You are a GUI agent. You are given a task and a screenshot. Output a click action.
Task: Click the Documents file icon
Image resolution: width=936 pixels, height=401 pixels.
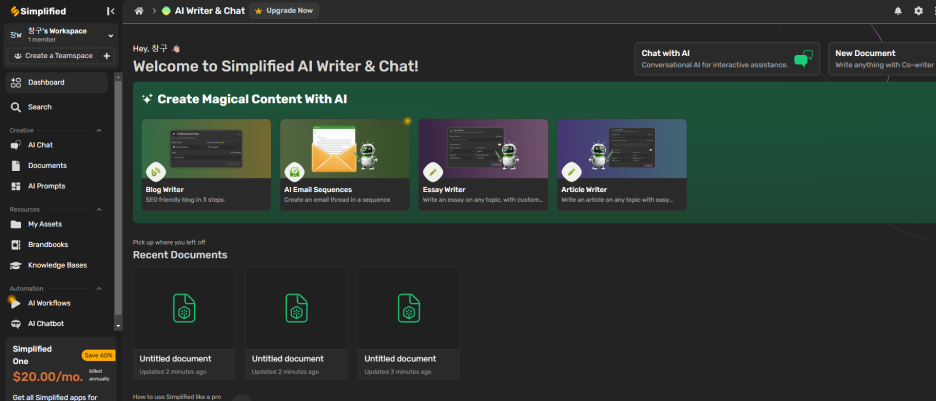[x=16, y=165]
